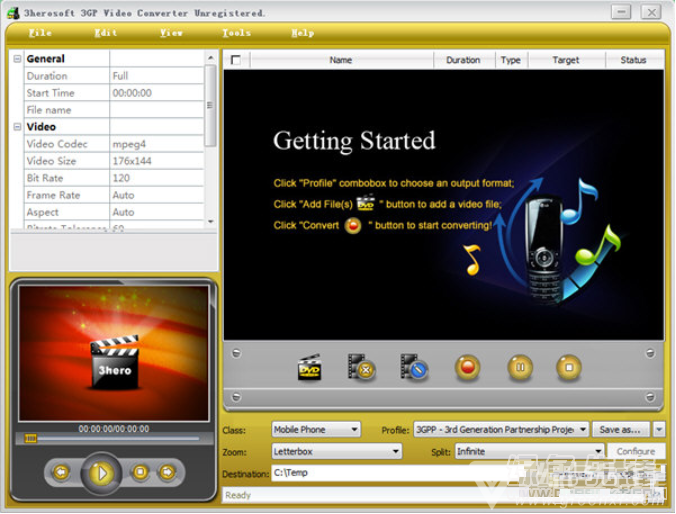Image resolution: width=676 pixels, height=514 pixels.
Task: Click the properties panel scrollbar thumb
Action: 210,105
